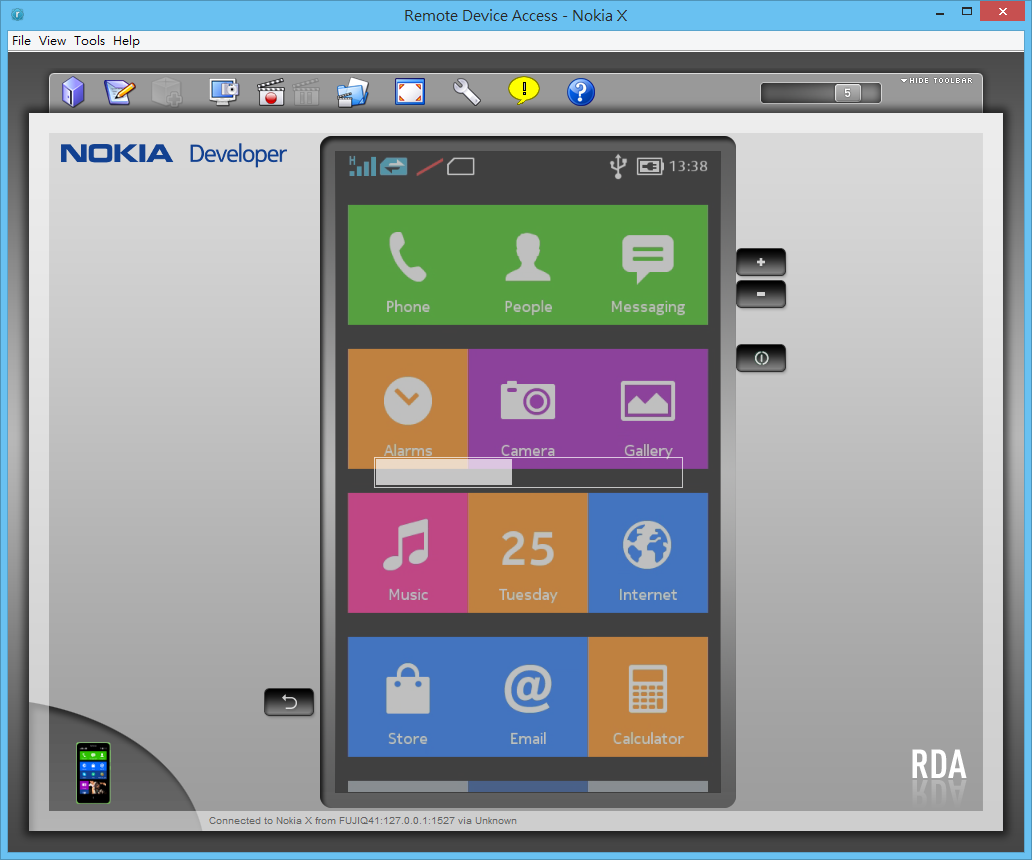The width and height of the screenshot is (1032, 860).
Task: Open settings via the wrench icon
Action: pos(467,91)
